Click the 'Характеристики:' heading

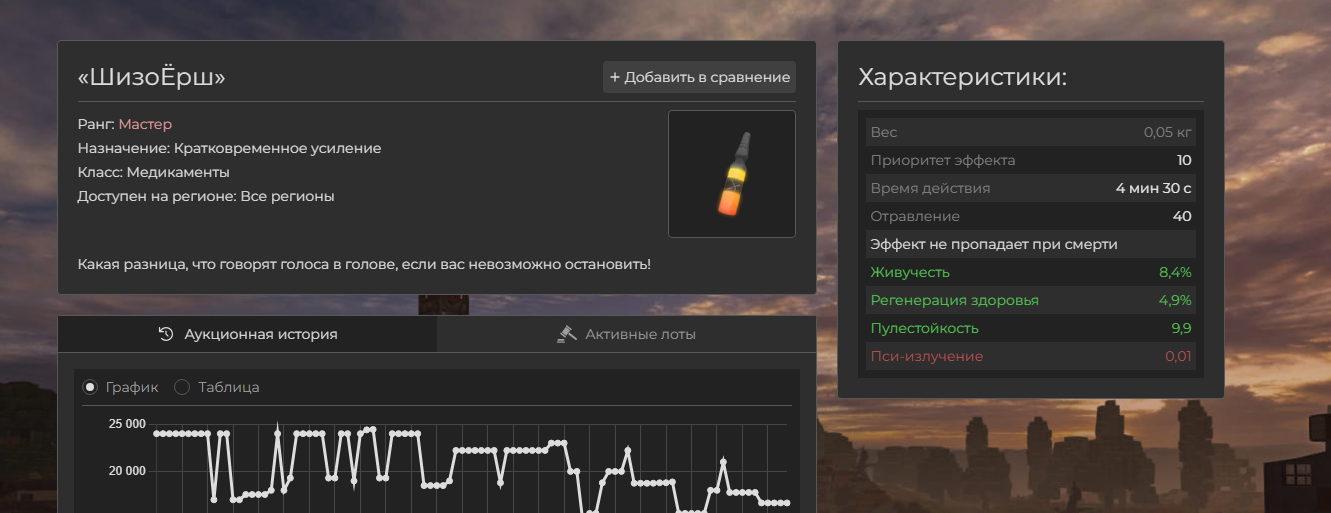pos(963,77)
